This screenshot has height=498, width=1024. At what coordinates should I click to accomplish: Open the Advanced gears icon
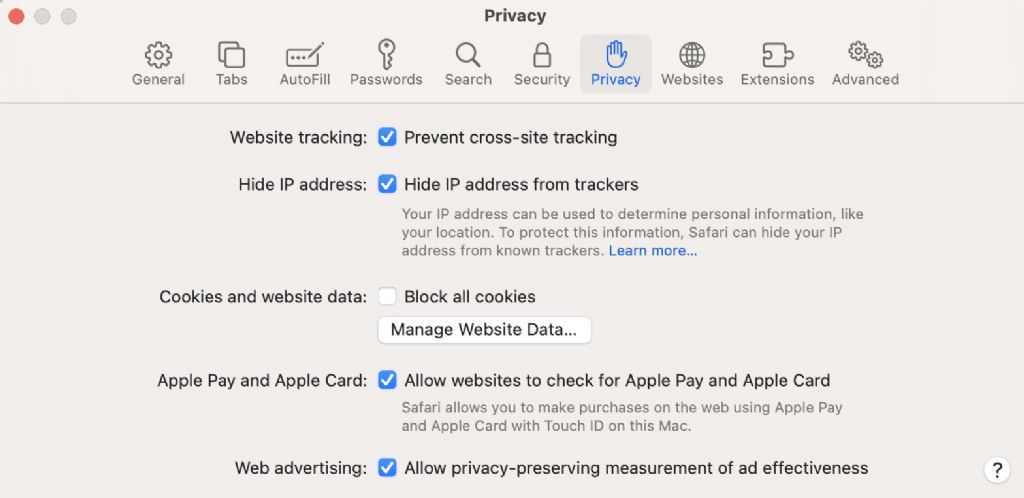click(865, 55)
